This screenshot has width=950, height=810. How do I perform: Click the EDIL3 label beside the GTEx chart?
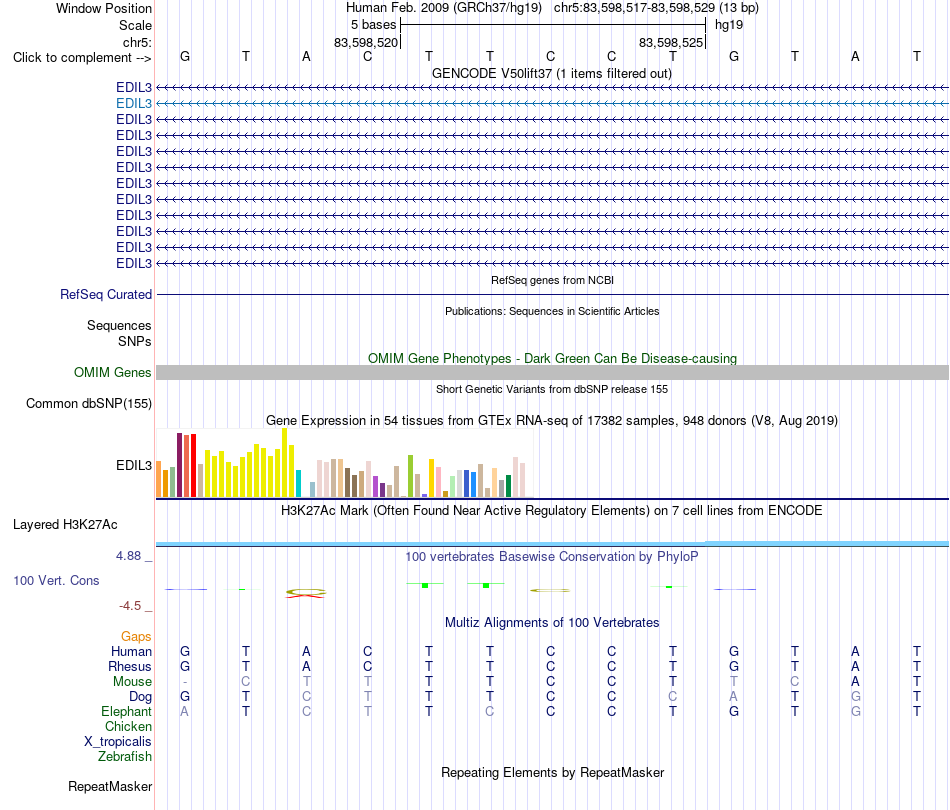point(134,465)
